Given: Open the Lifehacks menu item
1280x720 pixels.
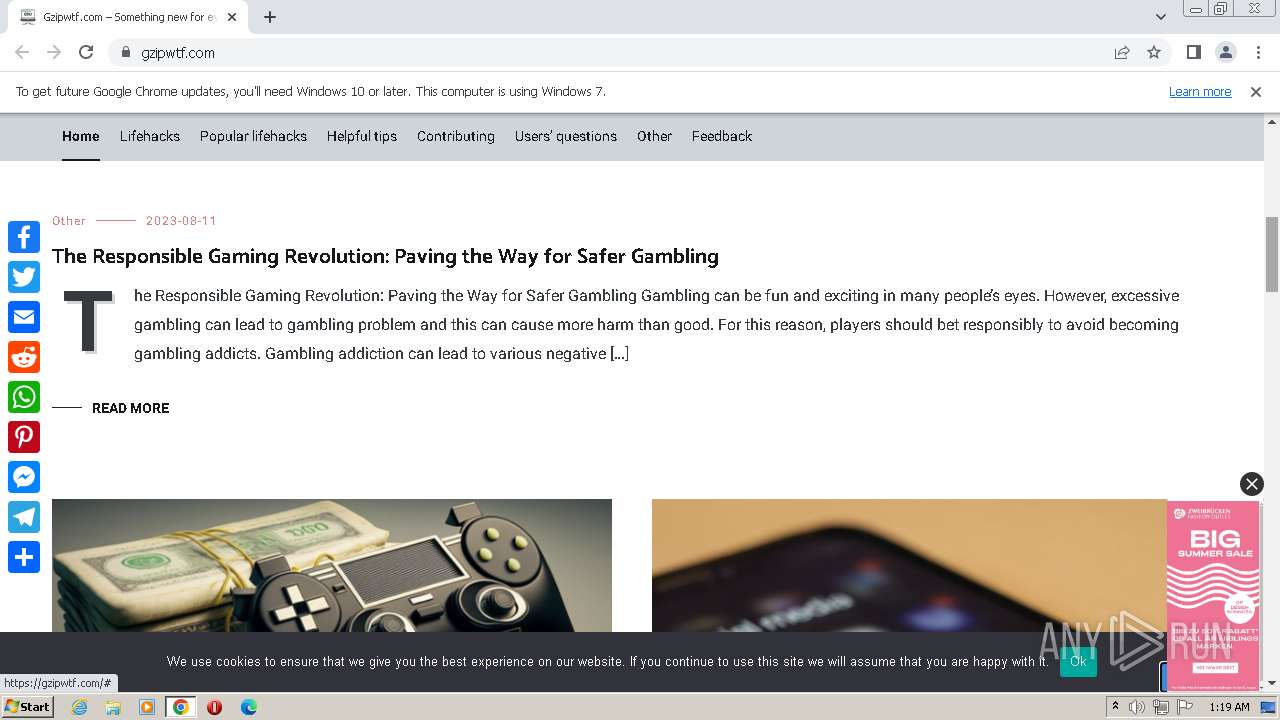Looking at the screenshot, I should coord(150,136).
